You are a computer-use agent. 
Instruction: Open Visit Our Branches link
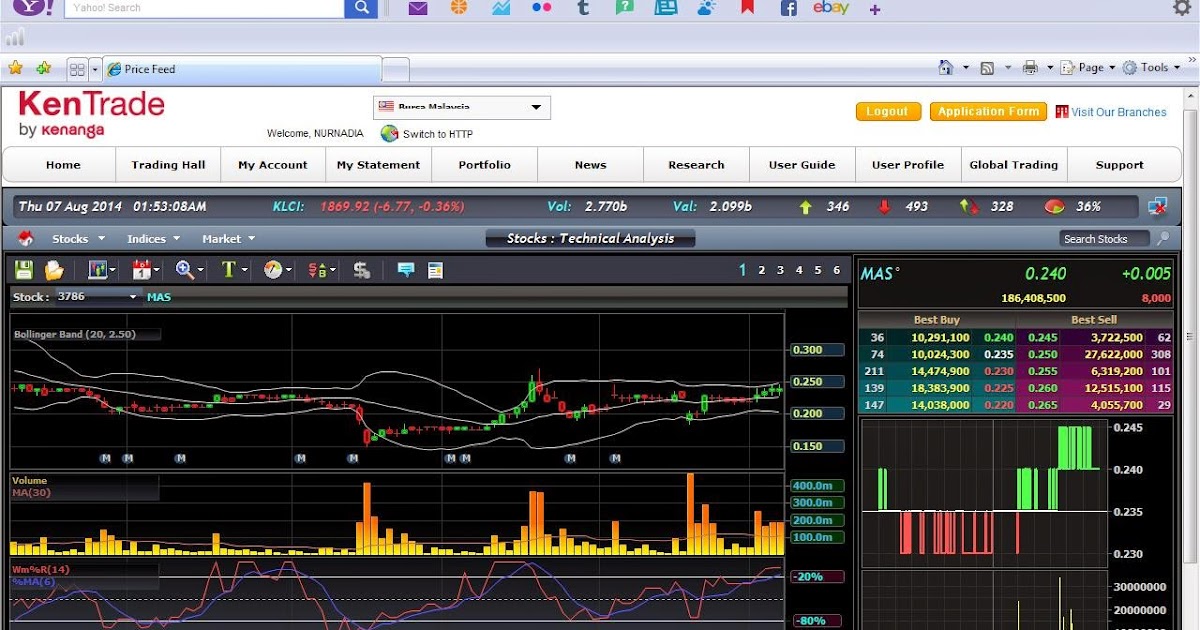tap(1119, 112)
